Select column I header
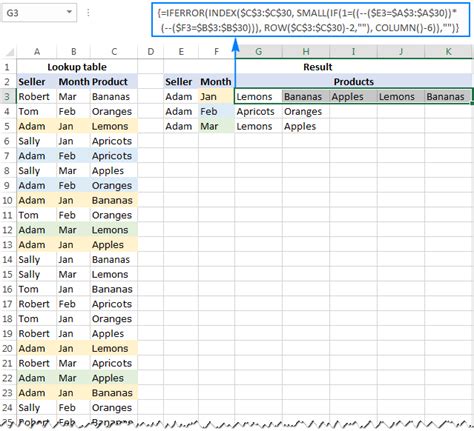474x431 pixels. tap(353, 52)
